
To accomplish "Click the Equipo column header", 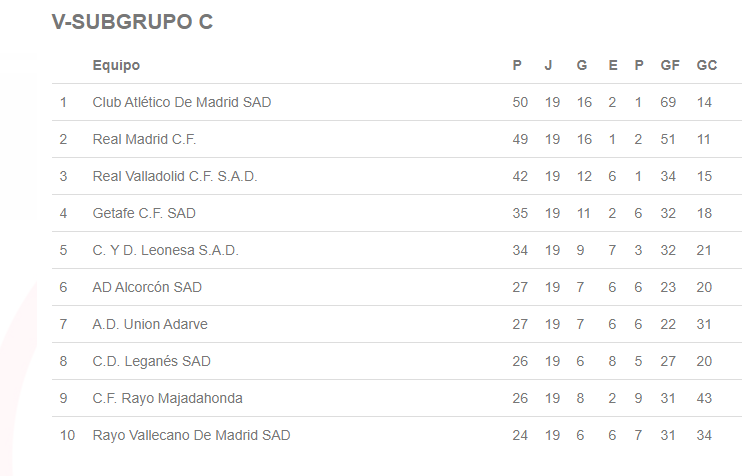I will (x=116, y=65).
